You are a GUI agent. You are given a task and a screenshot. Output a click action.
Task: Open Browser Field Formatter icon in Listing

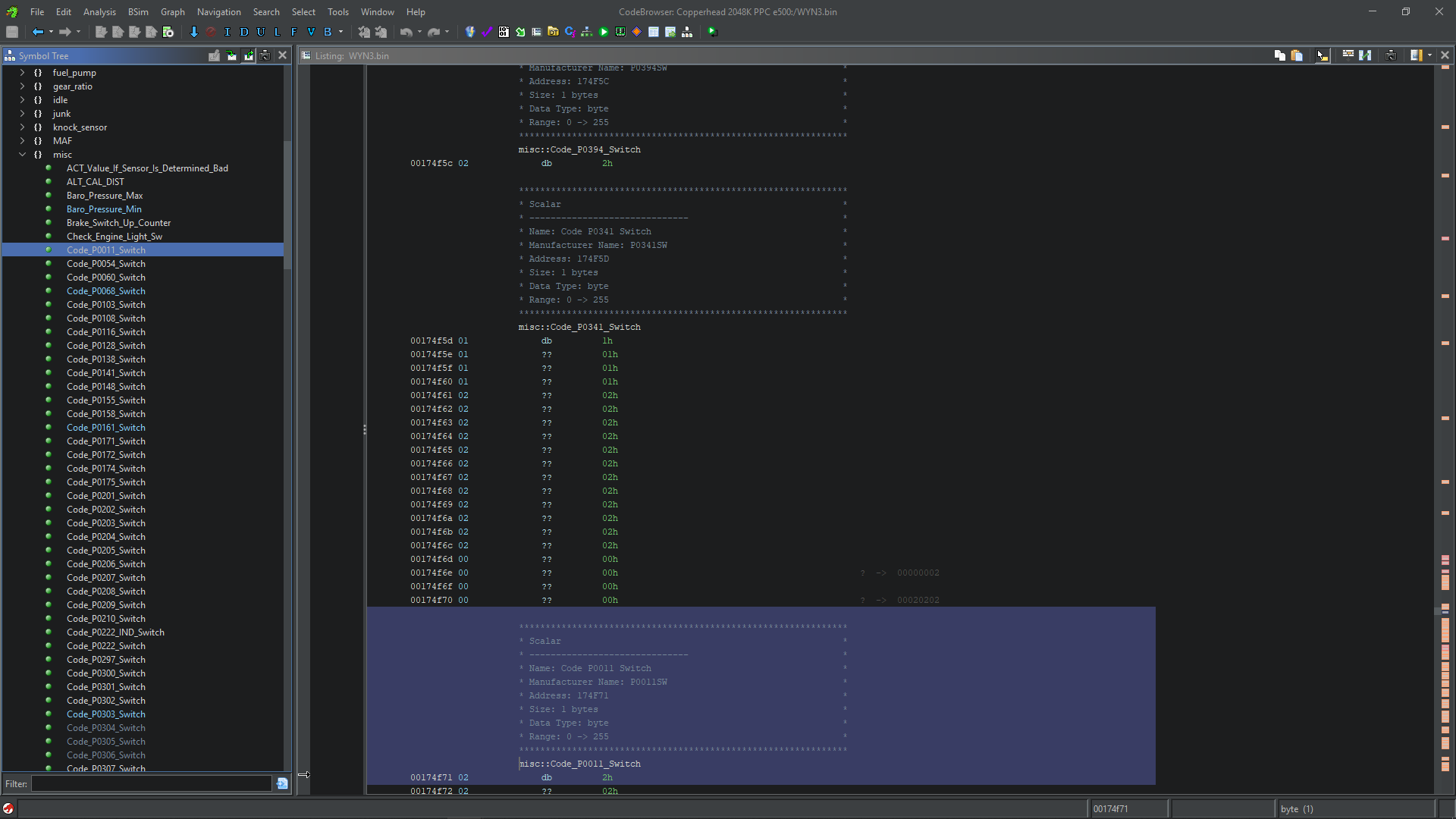pyautogui.click(x=1348, y=55)
